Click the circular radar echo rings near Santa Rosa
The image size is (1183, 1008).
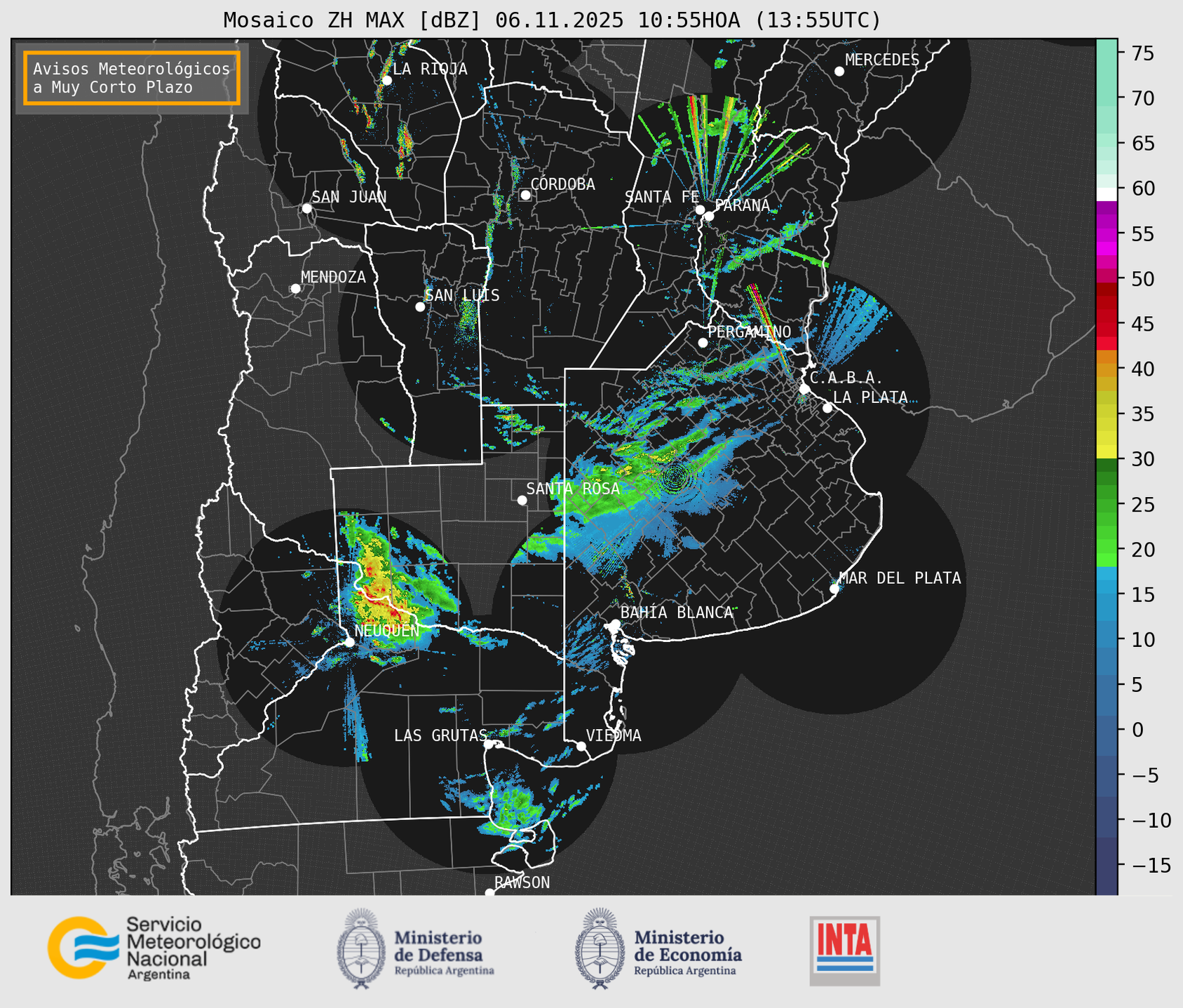pos(675,478)
